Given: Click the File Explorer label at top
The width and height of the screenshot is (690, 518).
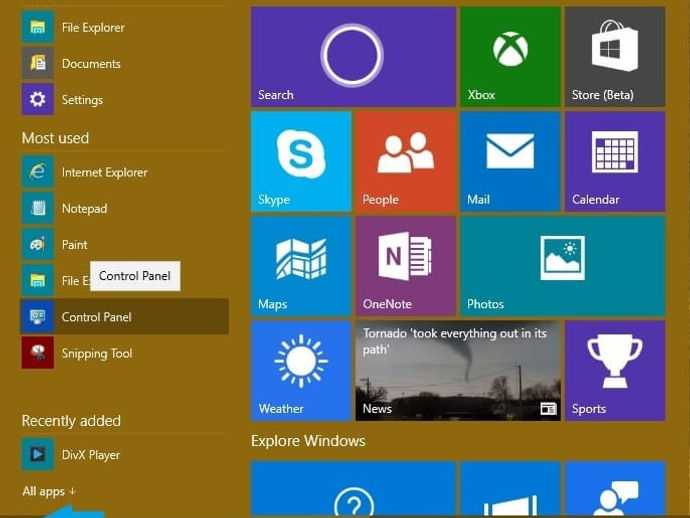Looking at the screenshot, I should coord(93,28).
